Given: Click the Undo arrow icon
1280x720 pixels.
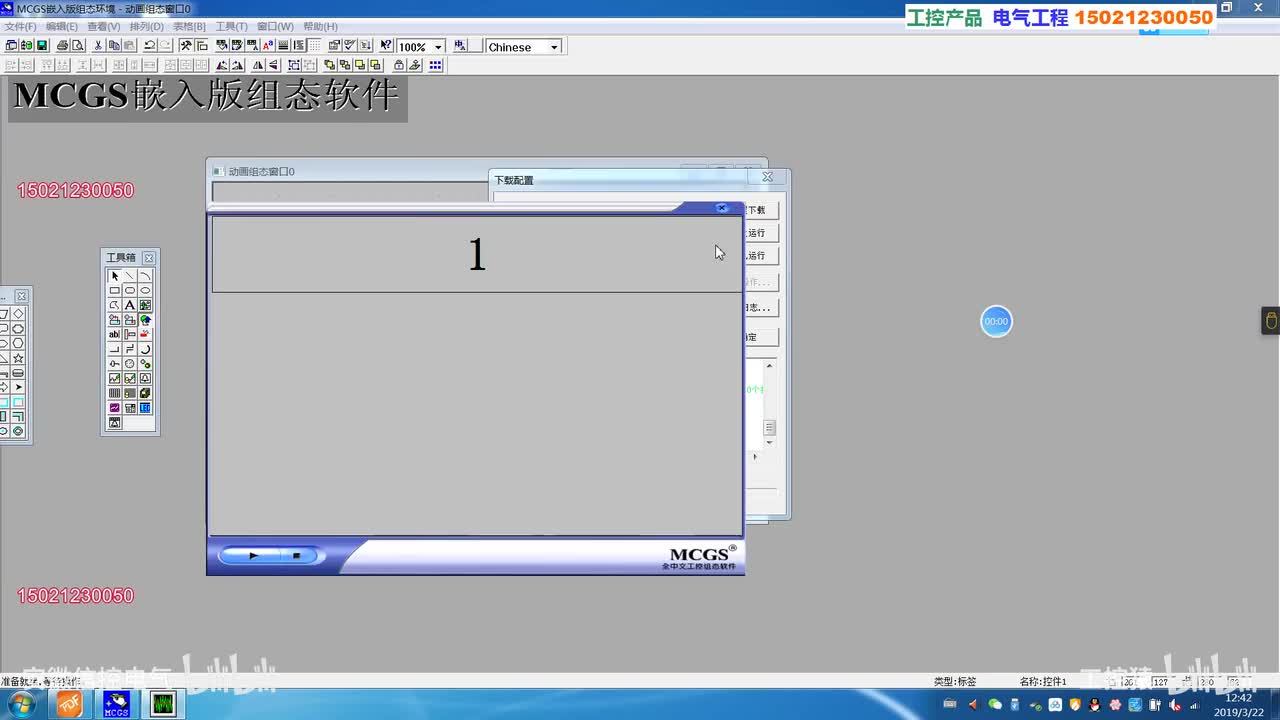Looking at the screenshot, I should coord(149,46).
